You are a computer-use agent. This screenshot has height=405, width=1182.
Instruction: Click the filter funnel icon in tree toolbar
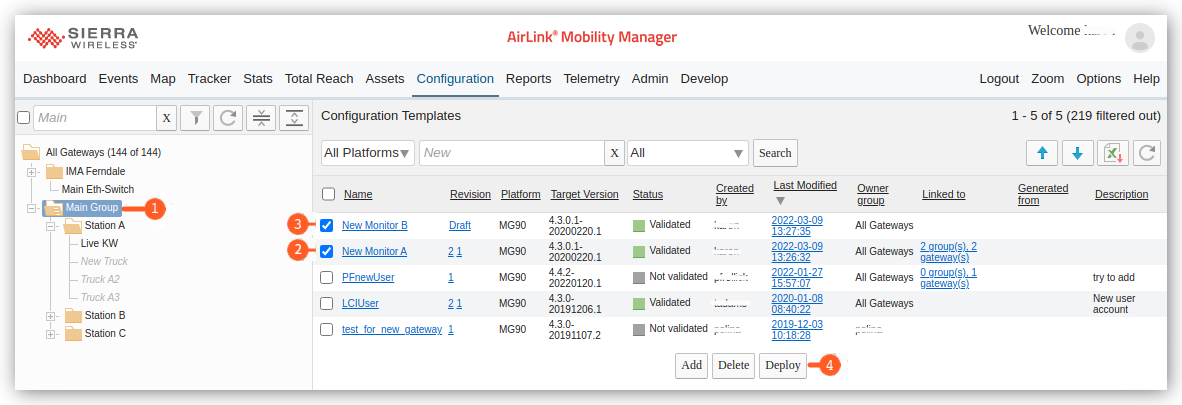coord(195,118)
